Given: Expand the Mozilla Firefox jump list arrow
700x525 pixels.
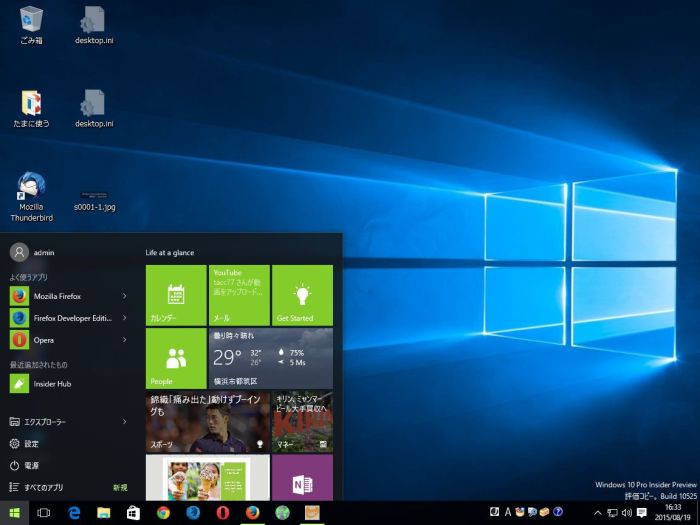Looking at the screenshot, I should coord(124,296).
